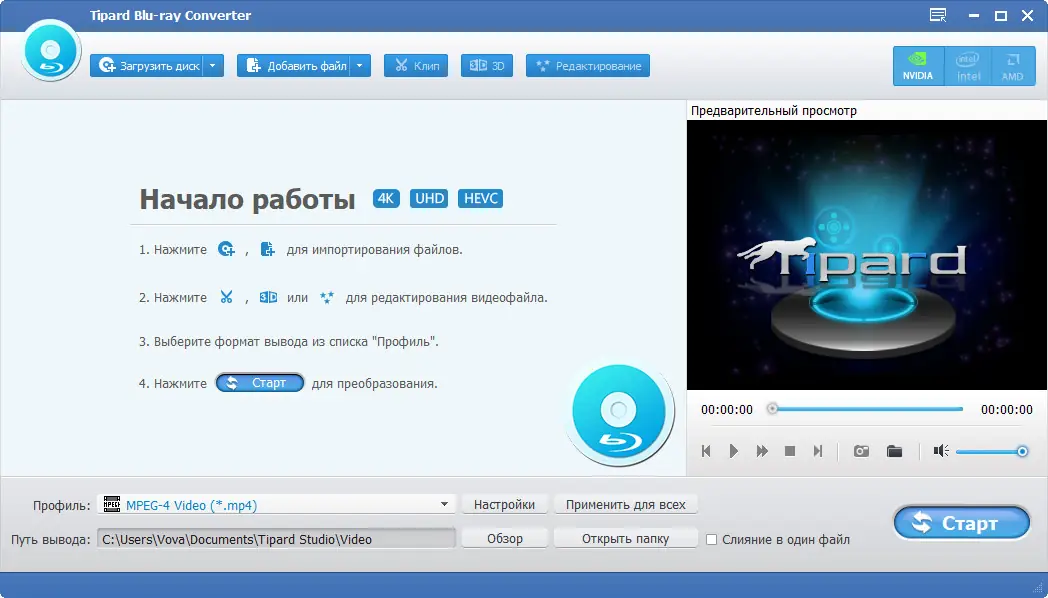Open the application system menu icon
Screen dimensions: 1048x598
[937, 15]
